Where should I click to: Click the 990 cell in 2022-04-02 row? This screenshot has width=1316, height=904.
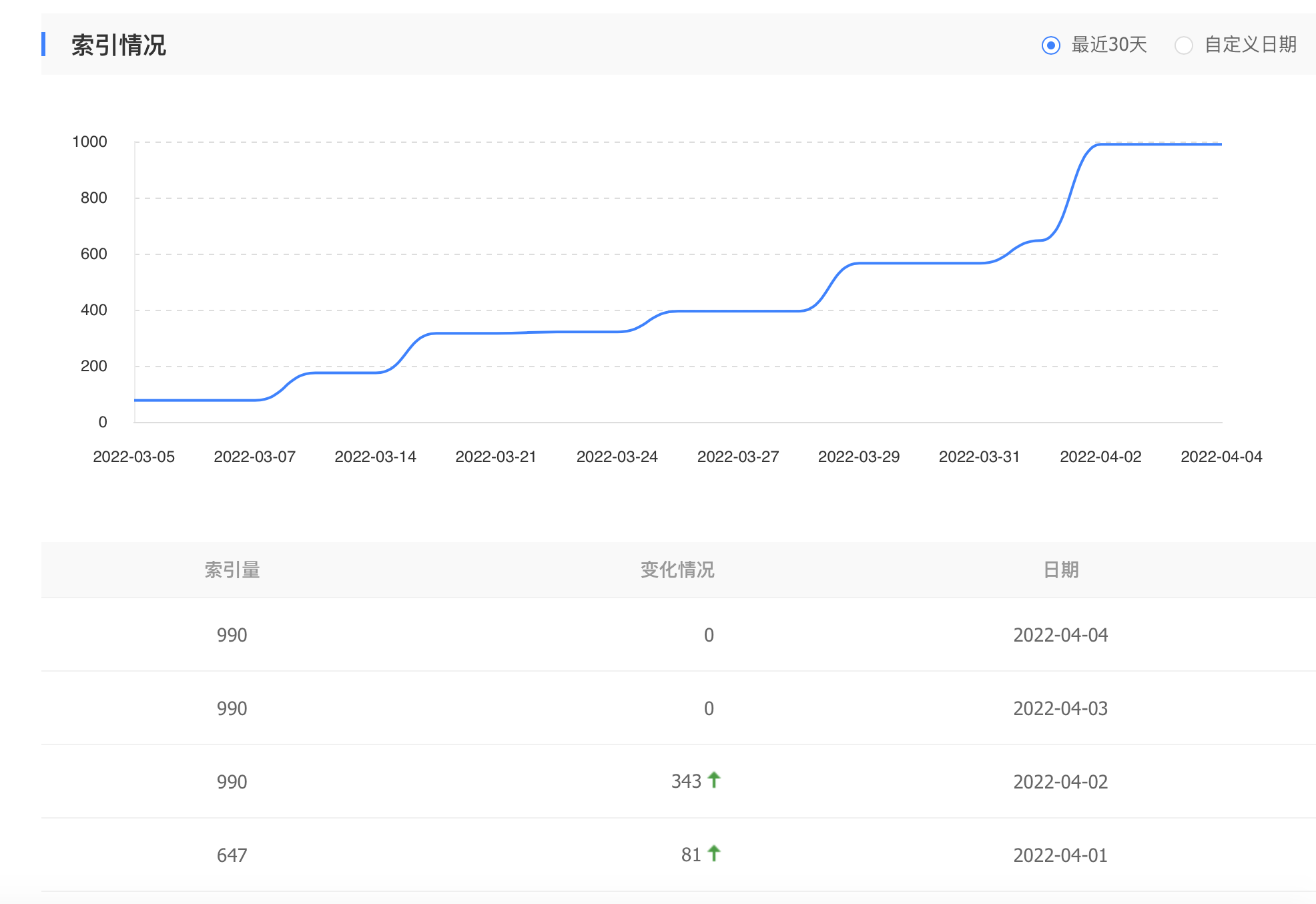[x=232, y=782]
